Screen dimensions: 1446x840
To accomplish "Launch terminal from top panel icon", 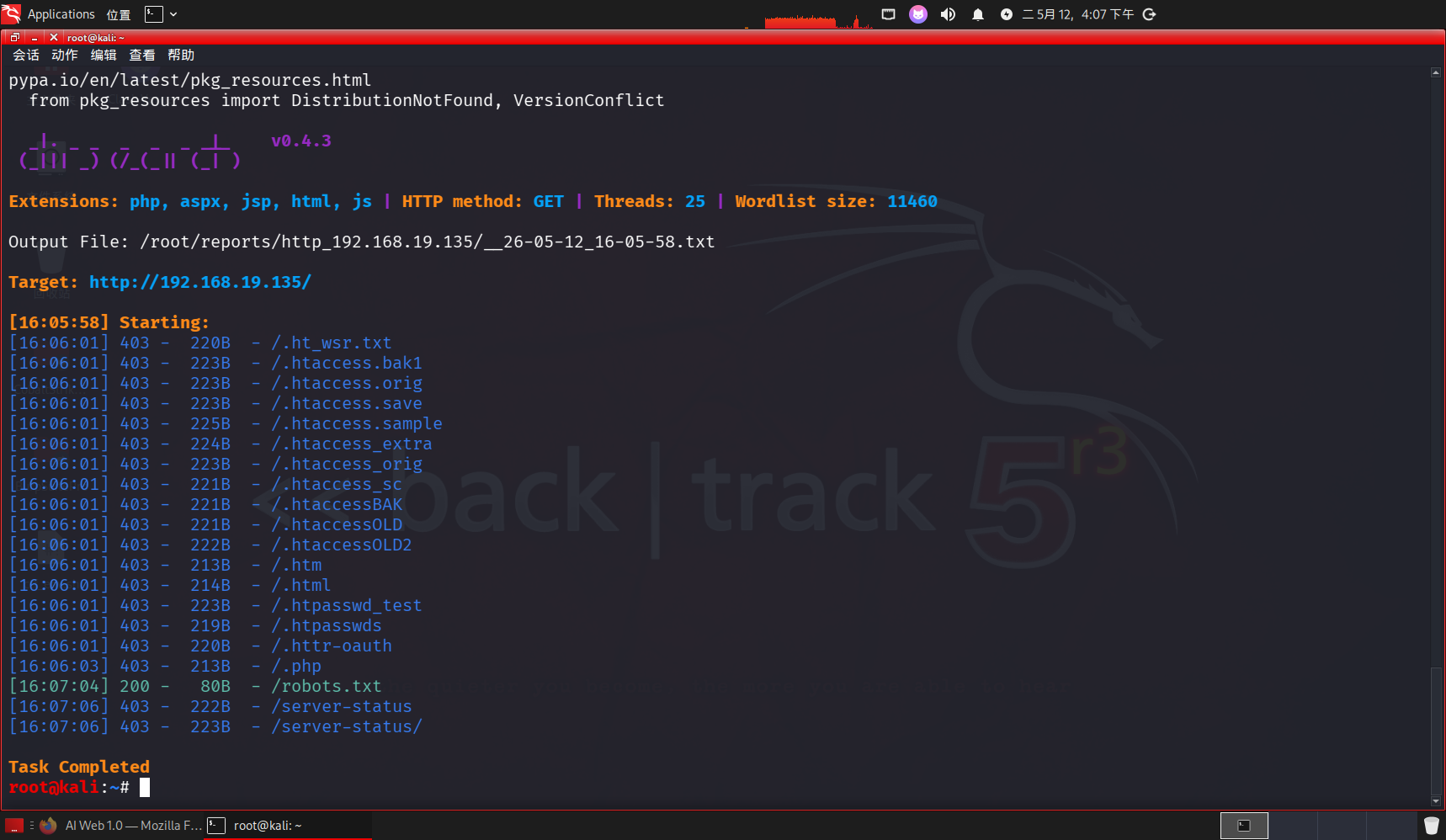I will [x=153, y=14].
